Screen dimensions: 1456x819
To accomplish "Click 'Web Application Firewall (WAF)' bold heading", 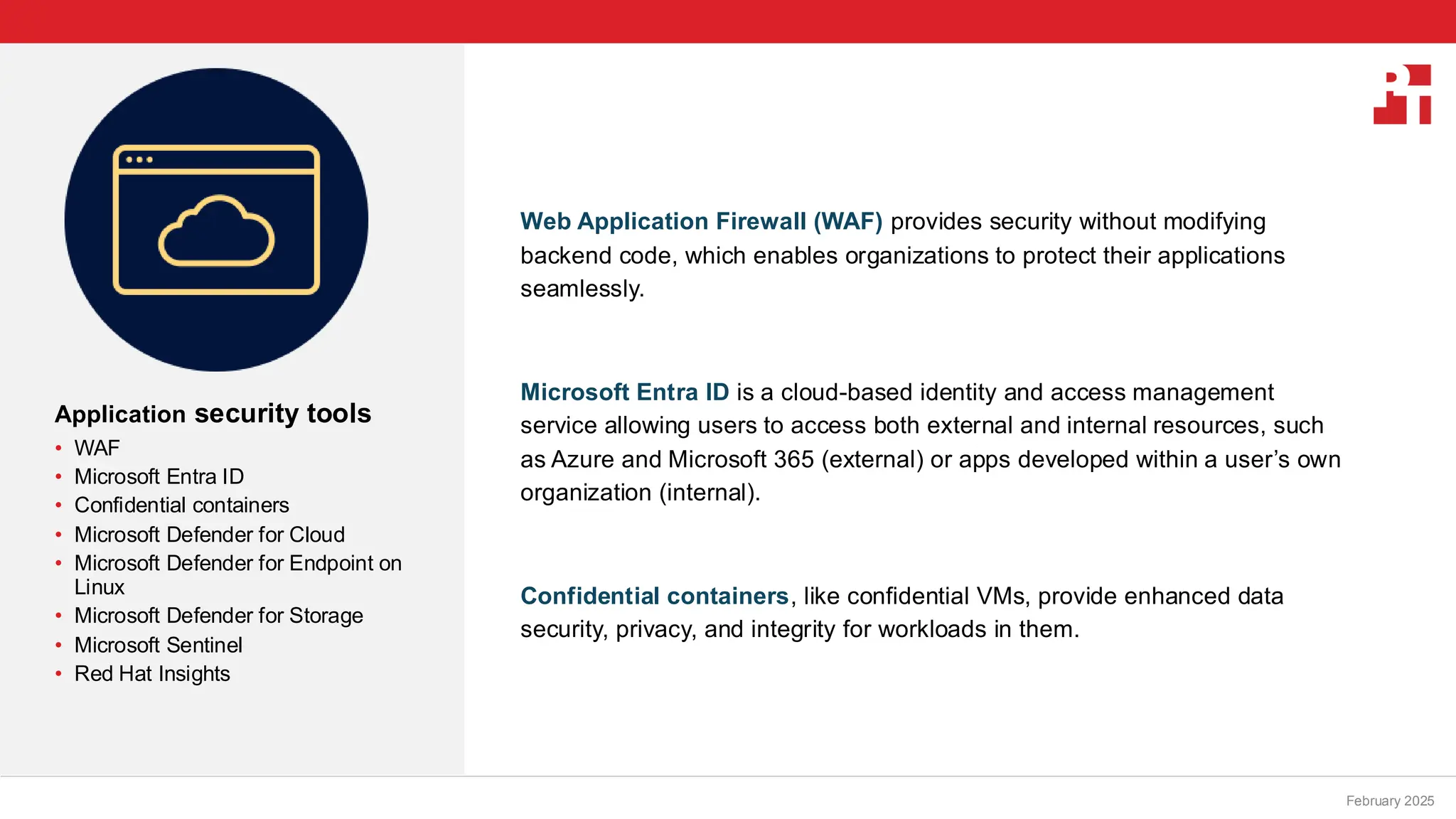I will tap(702, 221).
